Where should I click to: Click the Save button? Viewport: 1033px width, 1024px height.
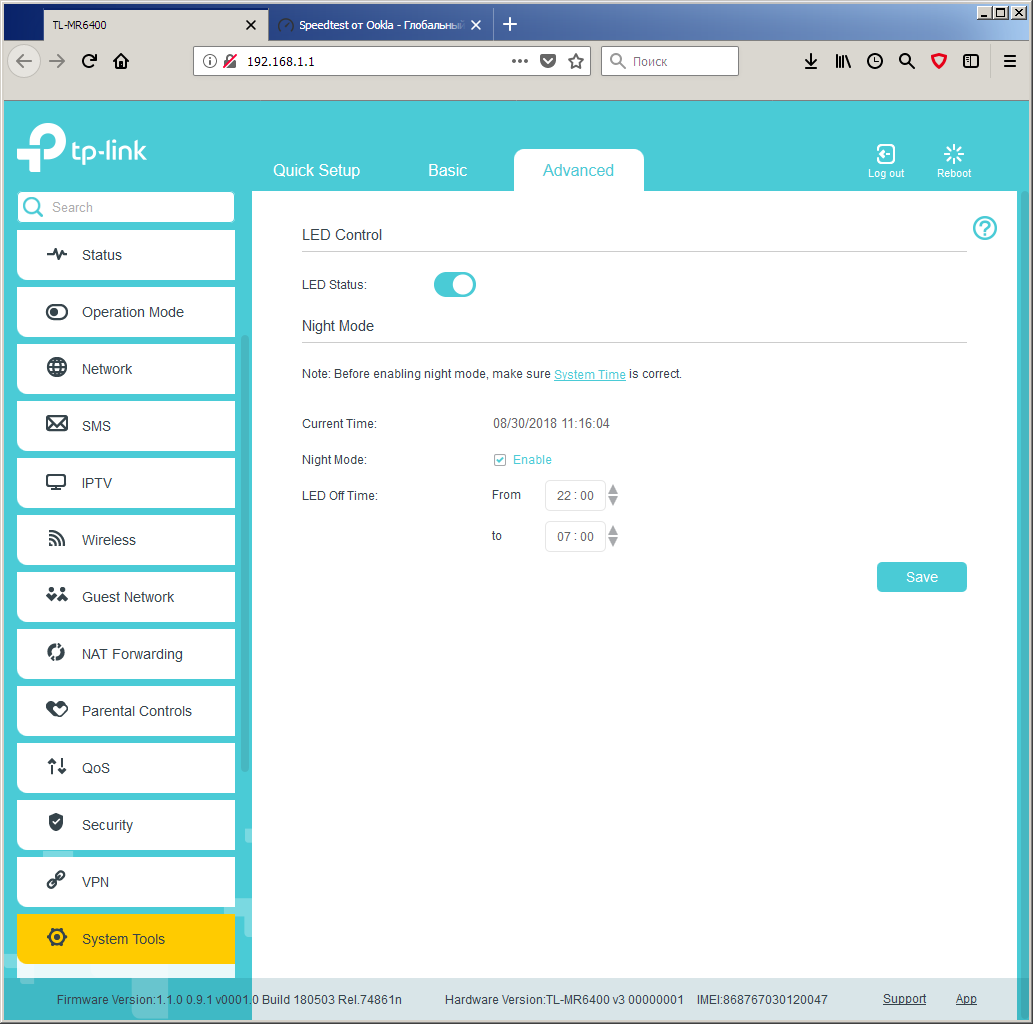[921, 577]
